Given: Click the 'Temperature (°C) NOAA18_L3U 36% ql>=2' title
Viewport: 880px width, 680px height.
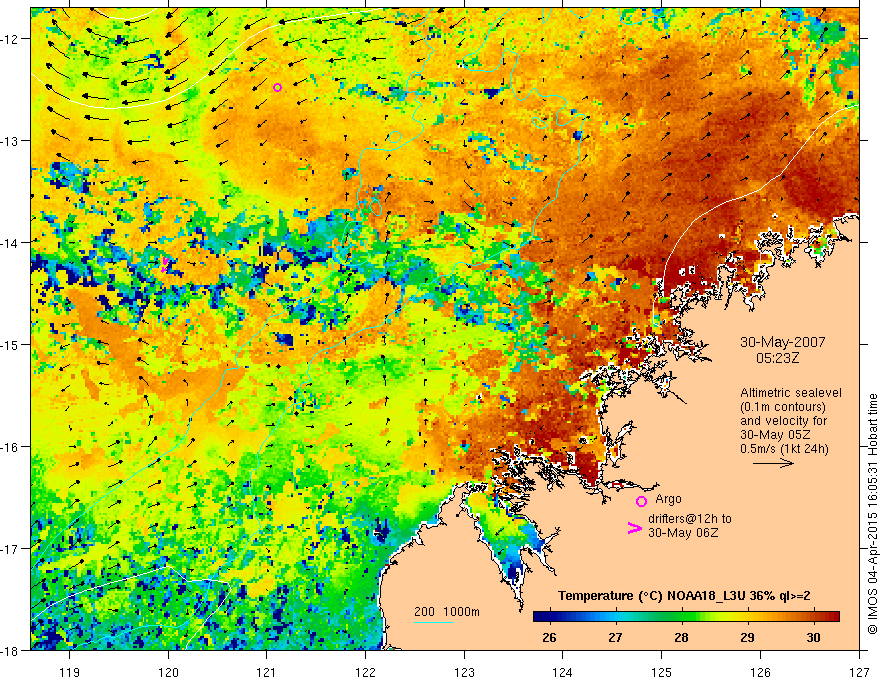Looking at the screenshot, I should click(684, 596).
